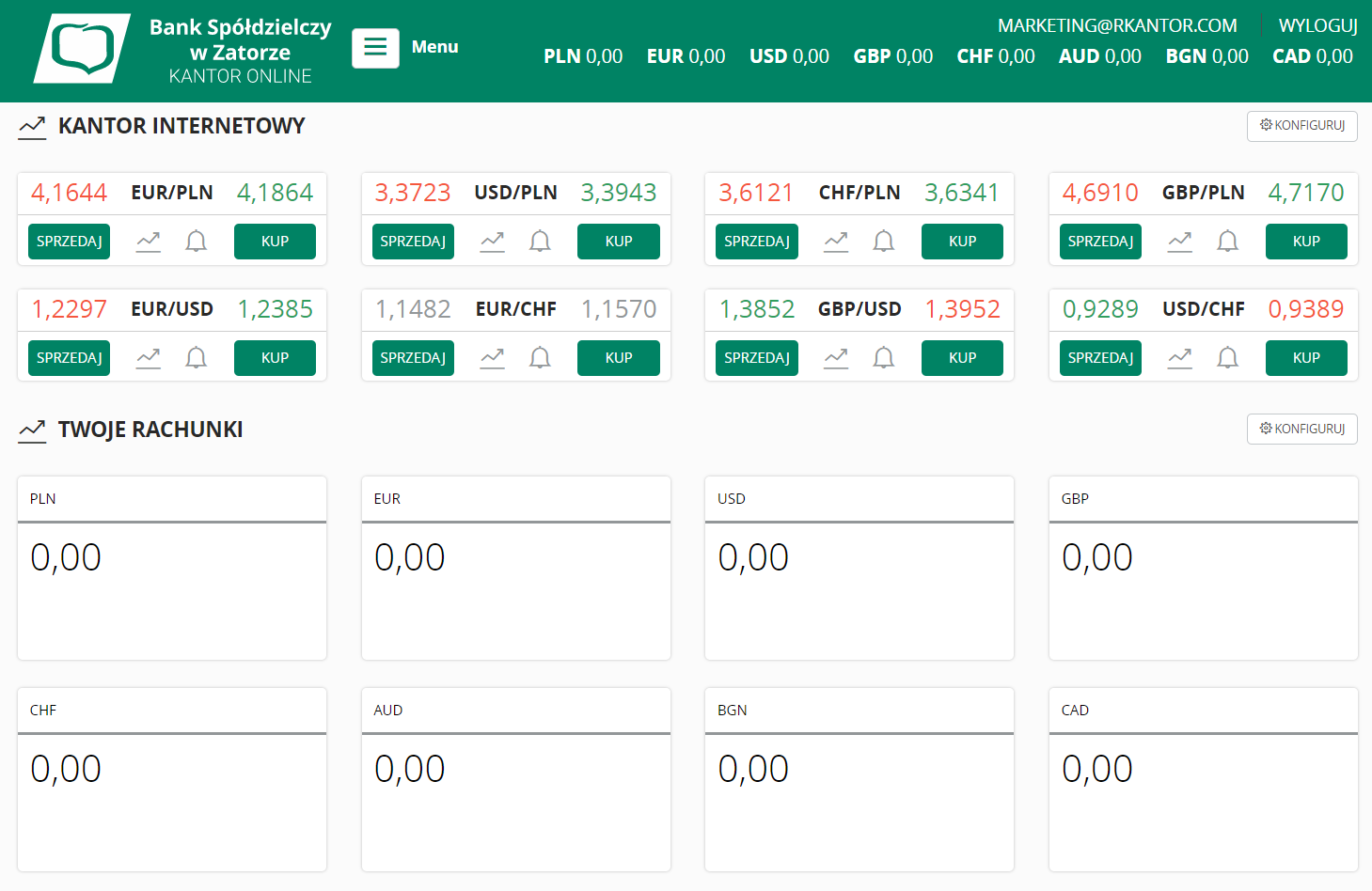Viewport: 1372px width, 891px height.
Task: Open the GBP/PLN chart icon
Action: click(1179, 242)
